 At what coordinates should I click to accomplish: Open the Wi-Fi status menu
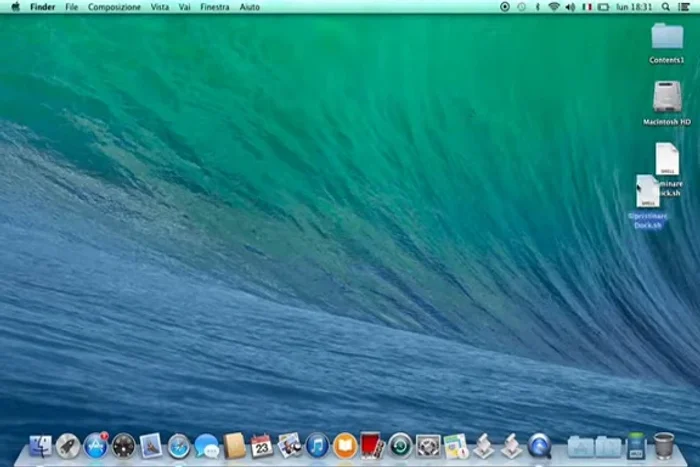[553, 7]
